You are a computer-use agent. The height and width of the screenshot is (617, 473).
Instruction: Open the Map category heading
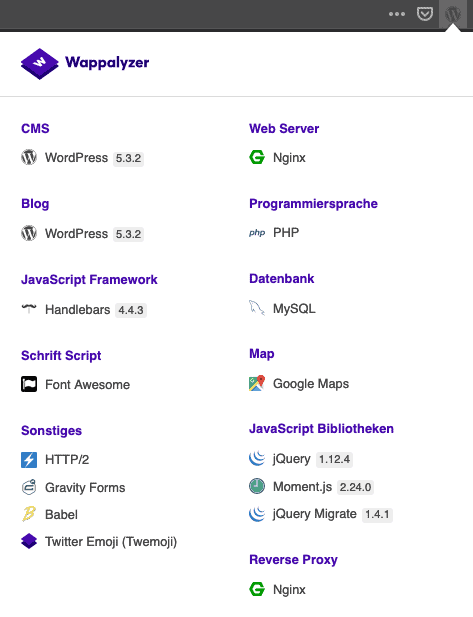262,354
